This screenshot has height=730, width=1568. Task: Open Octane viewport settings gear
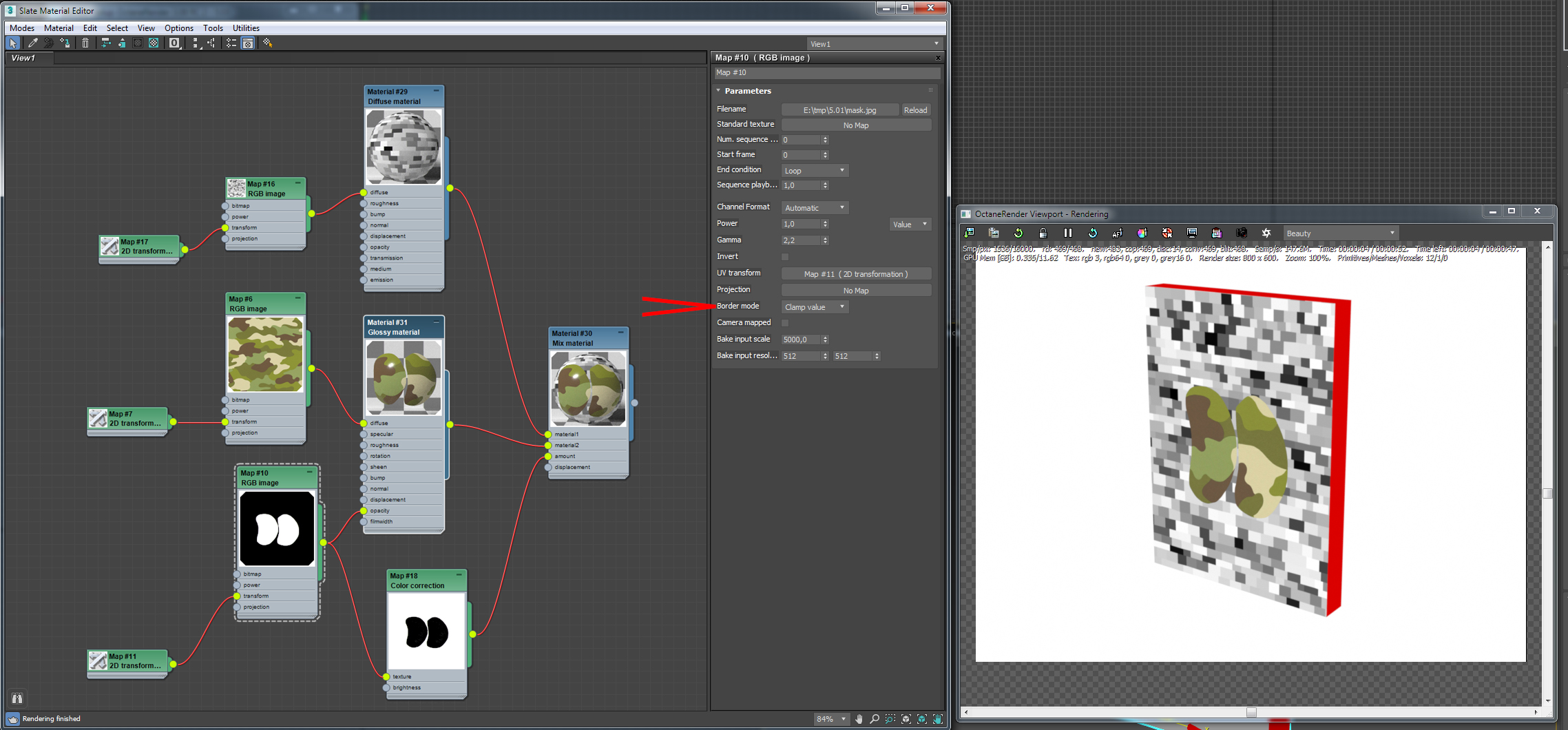pos(1266,233)
